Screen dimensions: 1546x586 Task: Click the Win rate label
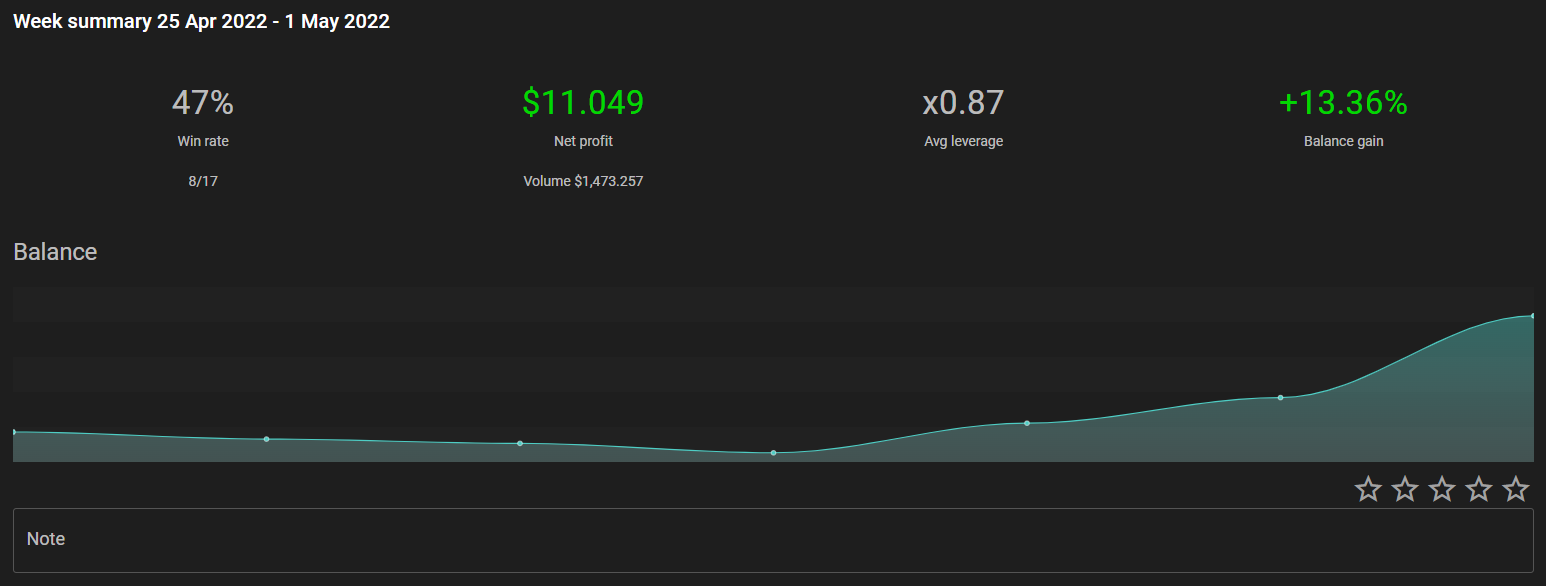[203, 141]
